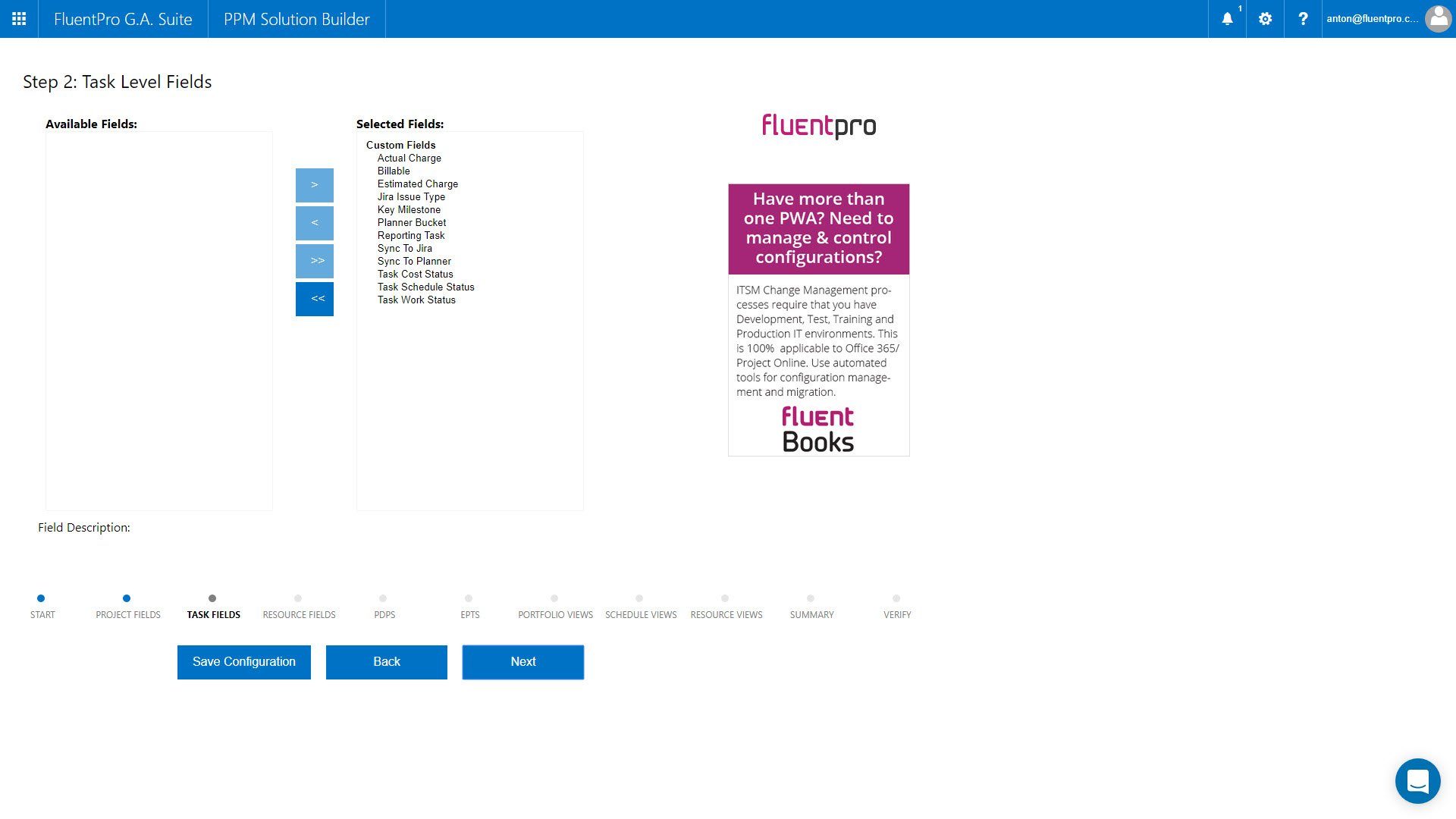This screenshot has width=1456, height=819.
Task: Click the user profile avatar
Action: 1438,19
